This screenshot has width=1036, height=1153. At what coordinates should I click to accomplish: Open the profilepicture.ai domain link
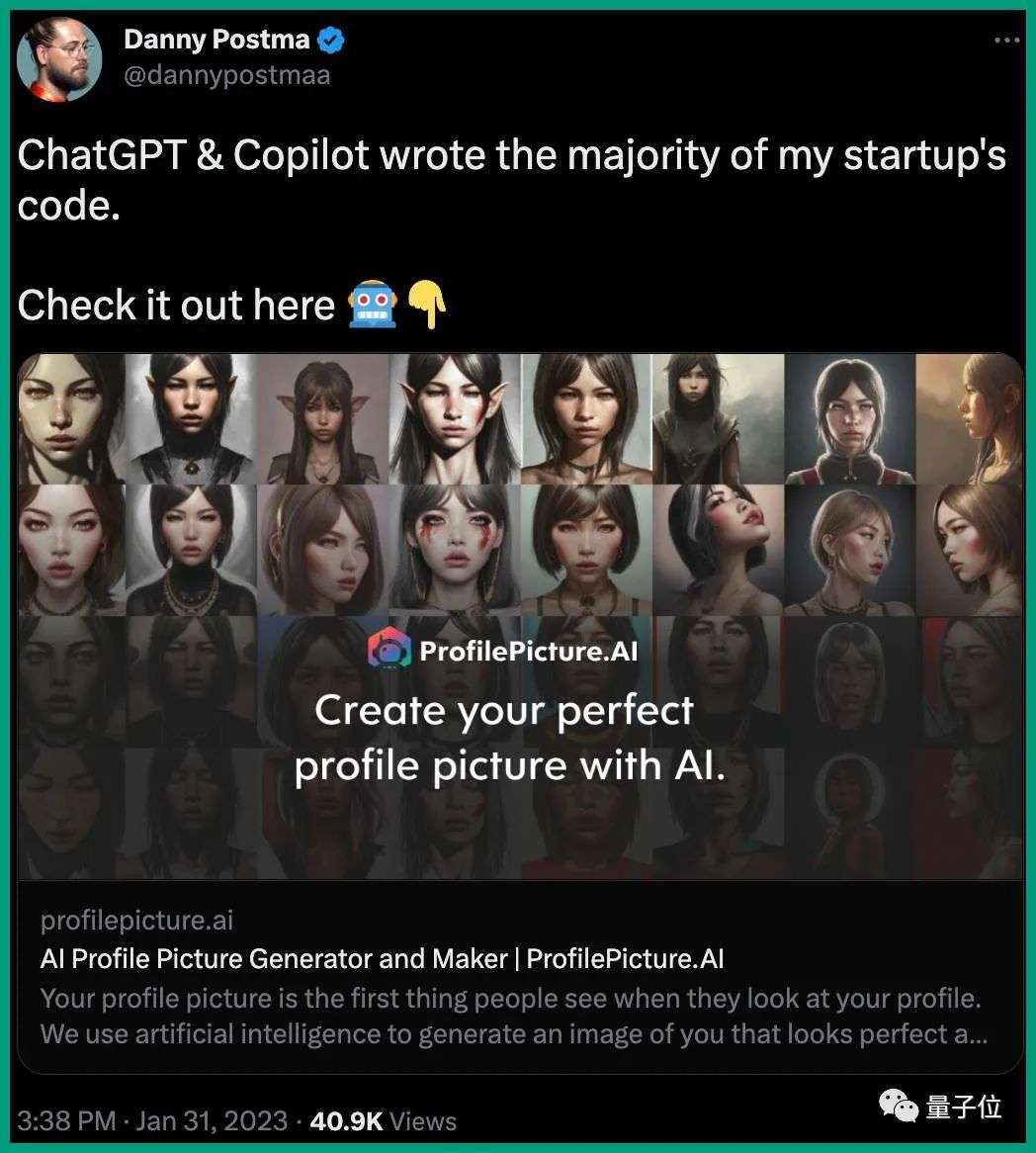click(x=136, y=920)
